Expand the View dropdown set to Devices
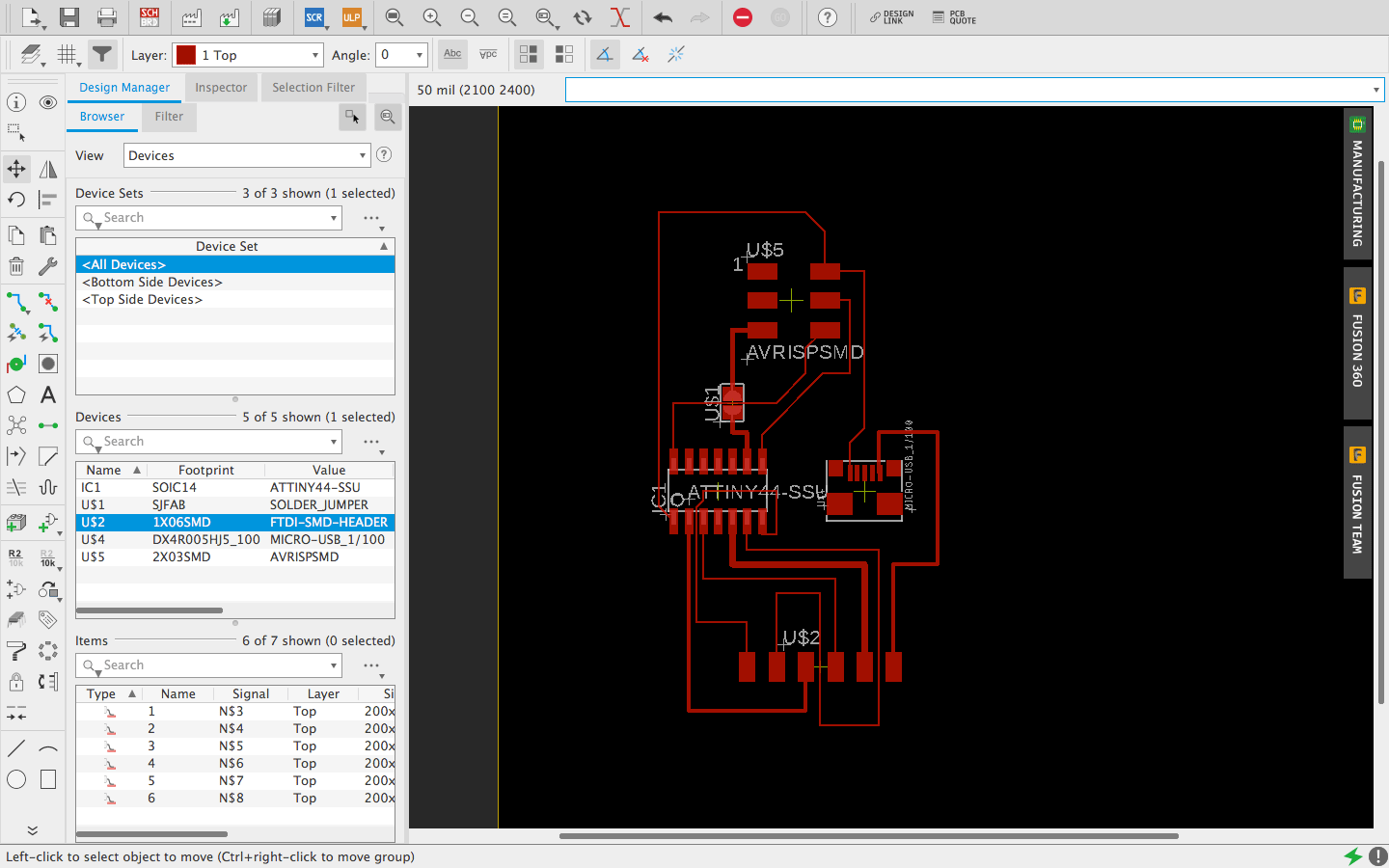Viewport: 1389px width, 868px height. pos(247,155)
